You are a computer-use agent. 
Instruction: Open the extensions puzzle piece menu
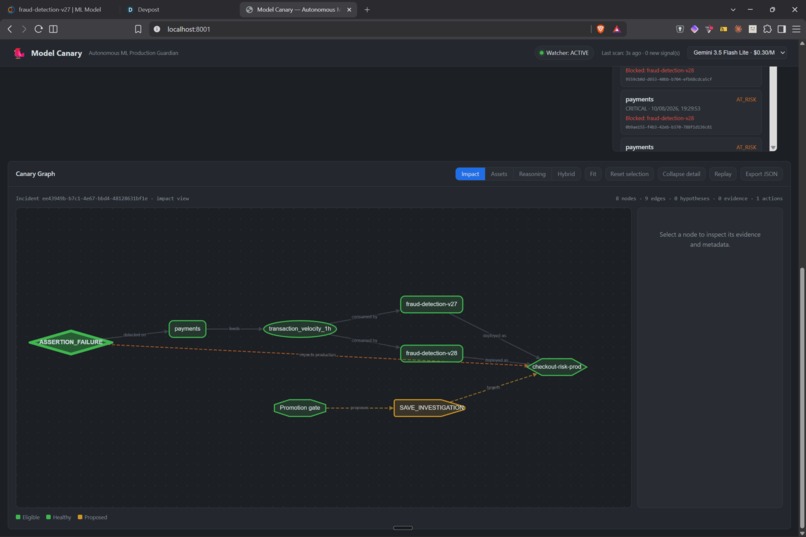click(767, 29)
